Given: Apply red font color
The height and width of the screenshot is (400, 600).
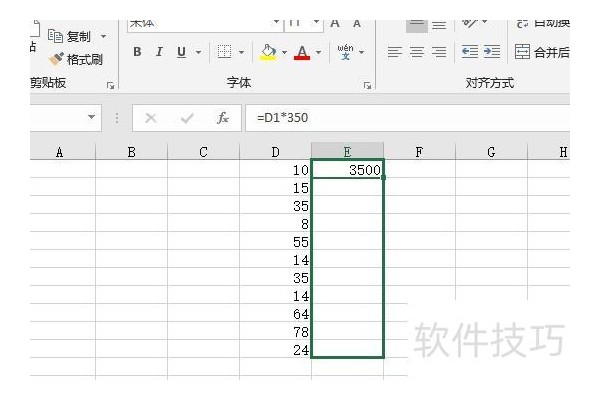Looking at the screenshot, I should tap(302, 52).
